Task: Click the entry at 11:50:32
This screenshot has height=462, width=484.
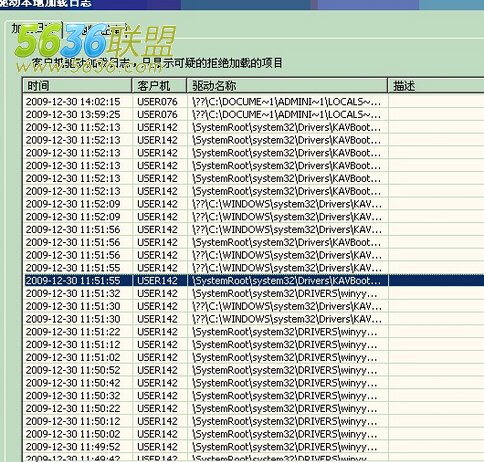Action: 254,396
